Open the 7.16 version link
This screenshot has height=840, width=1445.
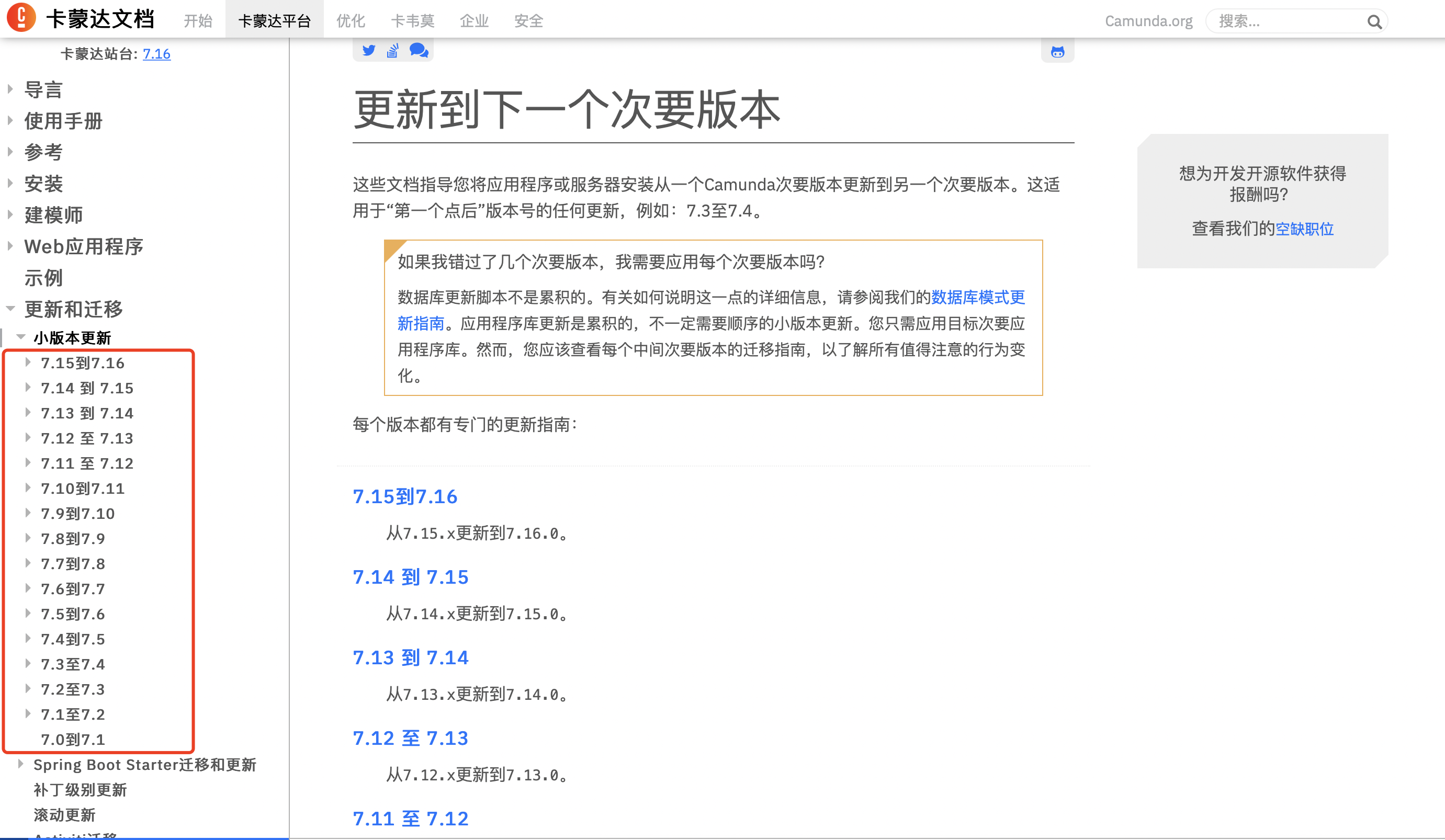pyautogui.click(x=156, y=54)
